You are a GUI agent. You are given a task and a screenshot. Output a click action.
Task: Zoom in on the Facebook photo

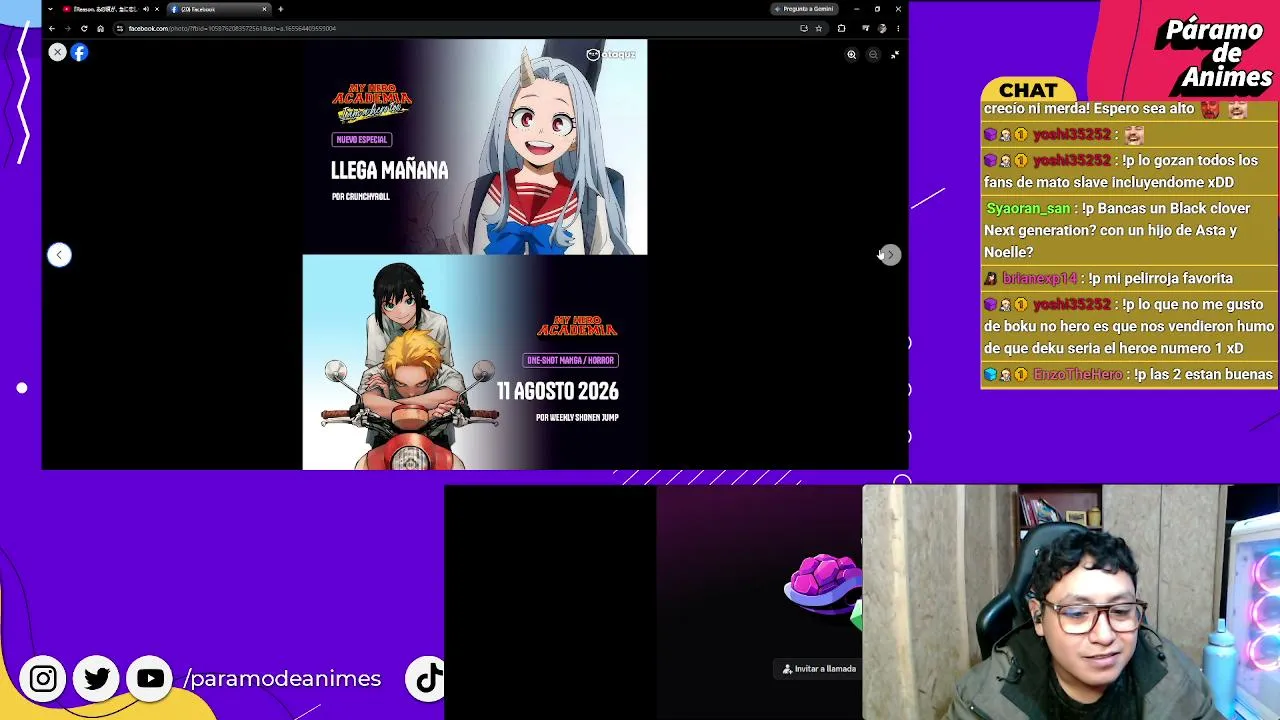pos(852,55)
